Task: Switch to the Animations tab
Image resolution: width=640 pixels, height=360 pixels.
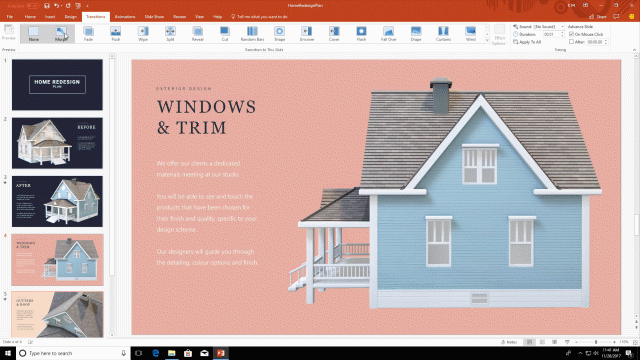Action: [125, 17]
